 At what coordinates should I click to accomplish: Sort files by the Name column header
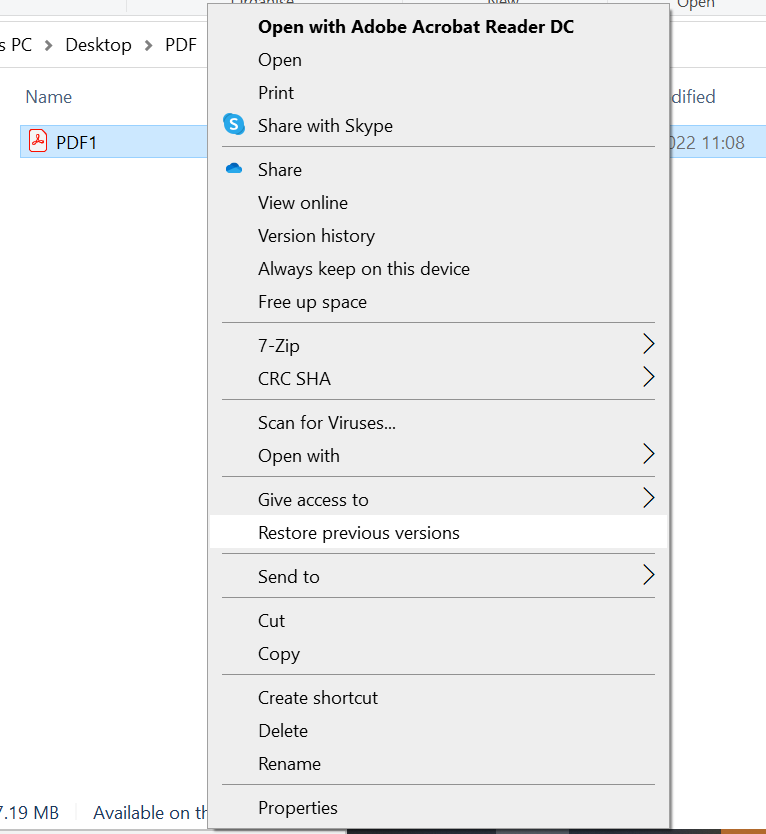(48, 96)
